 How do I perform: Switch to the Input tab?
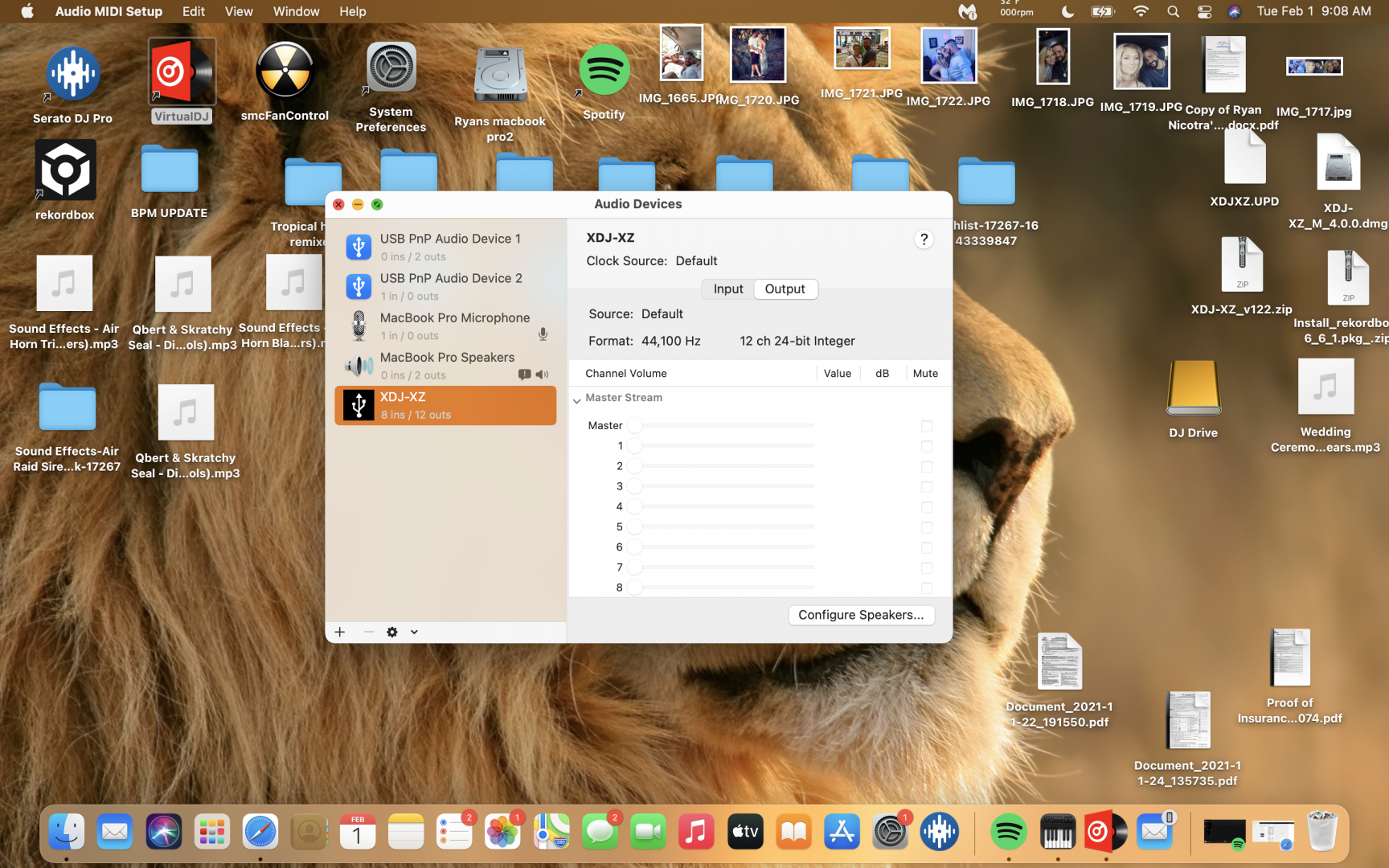(728, 289)
